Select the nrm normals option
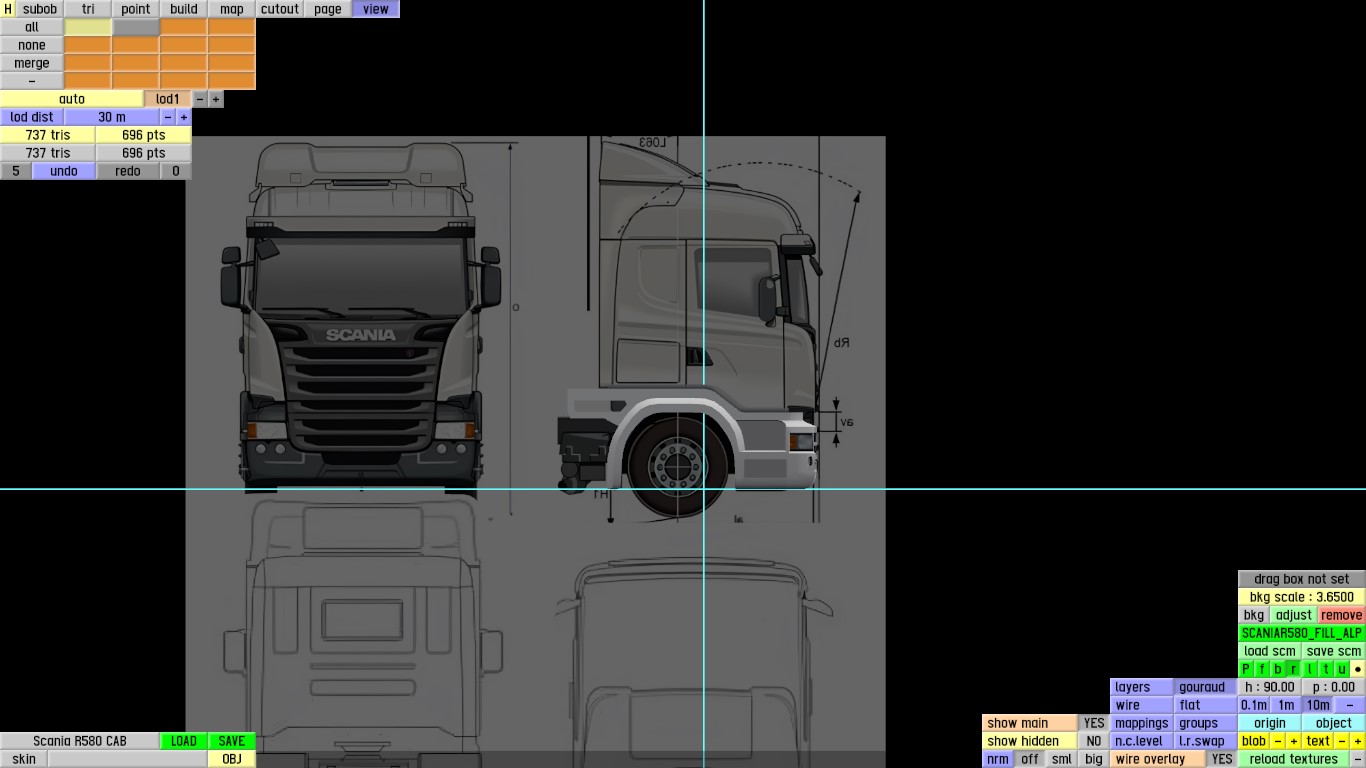The image size is (1366, 768). pyautogui.click(x=998, y=759)
